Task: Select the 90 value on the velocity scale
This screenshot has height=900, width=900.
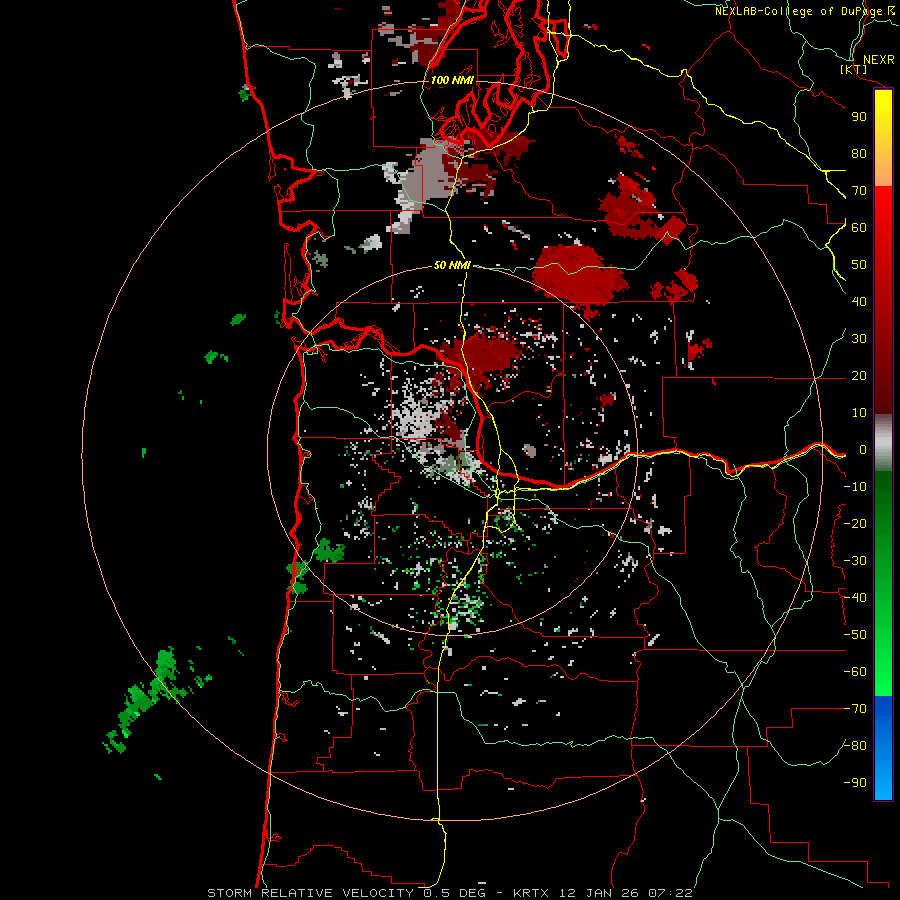Action: [859, 117]
